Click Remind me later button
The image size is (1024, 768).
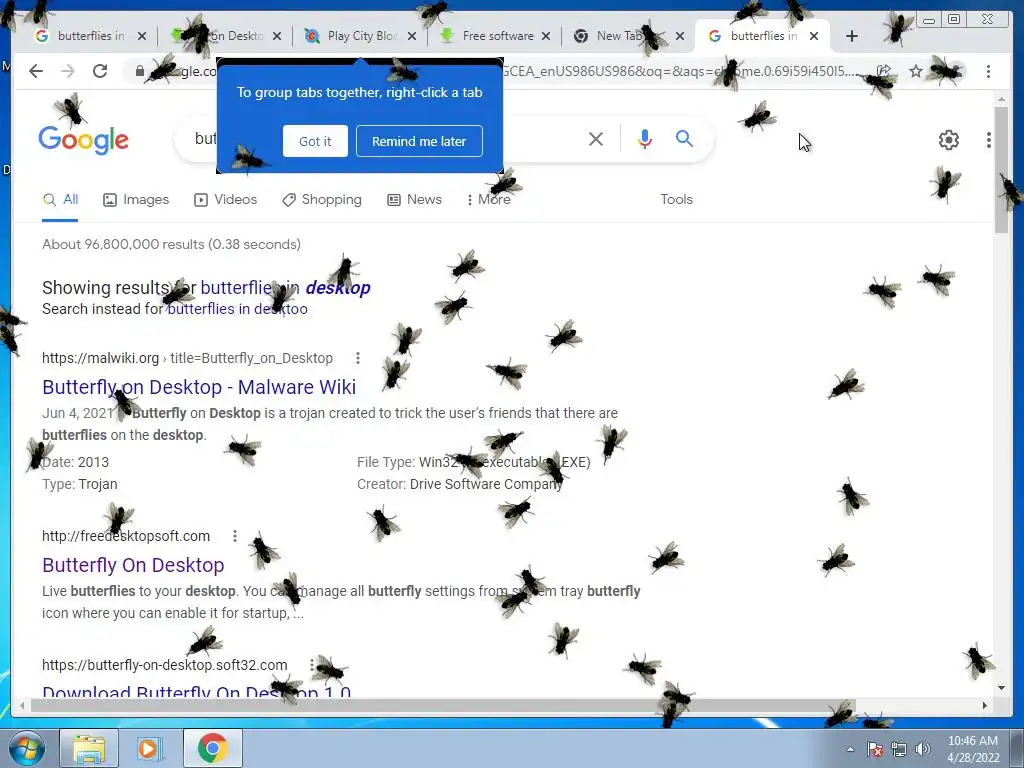[419, 141]
